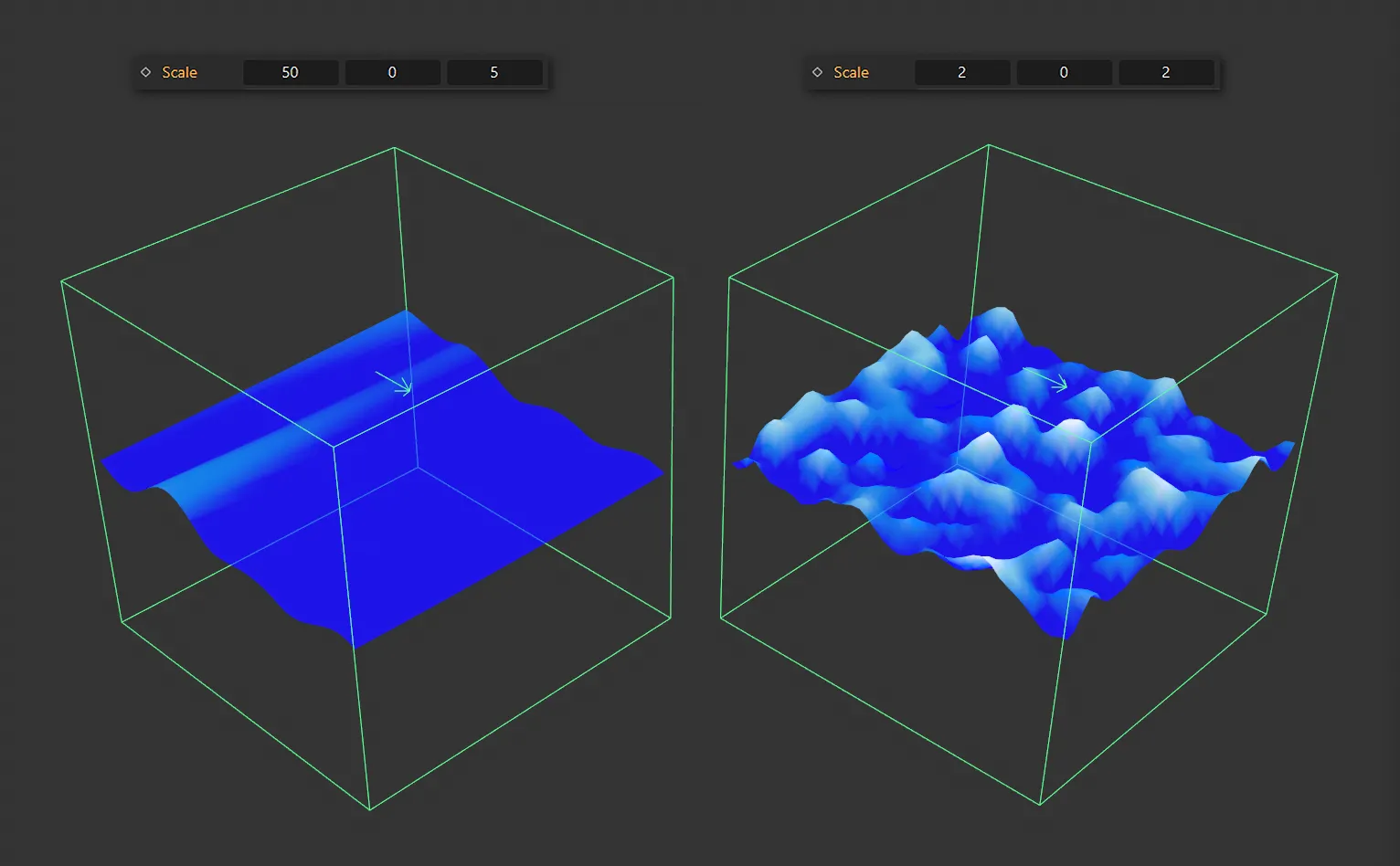Select the right Scale parameter label
This screenshot has width=1400, height=866.
point(851,72)
